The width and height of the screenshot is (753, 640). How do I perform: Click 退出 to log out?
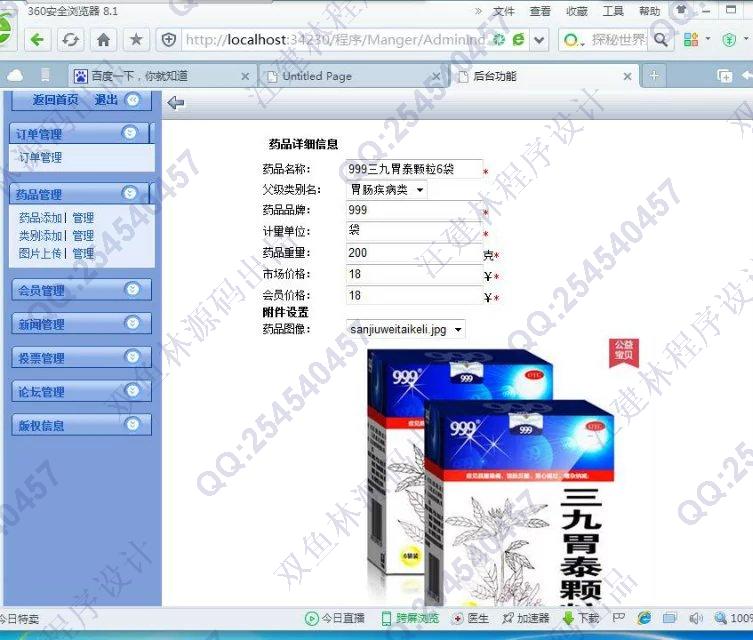106,99
